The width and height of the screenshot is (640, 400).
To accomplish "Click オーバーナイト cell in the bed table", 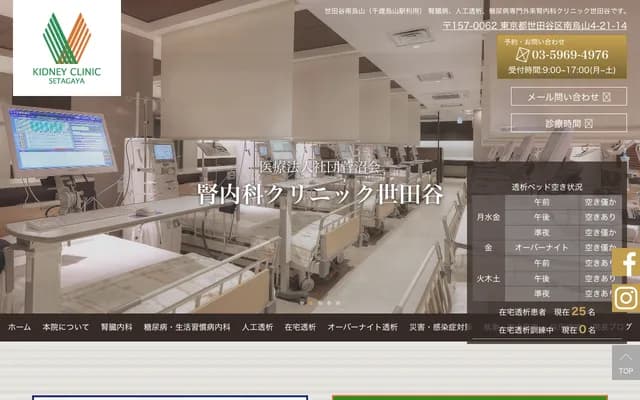I will point(541,248).
